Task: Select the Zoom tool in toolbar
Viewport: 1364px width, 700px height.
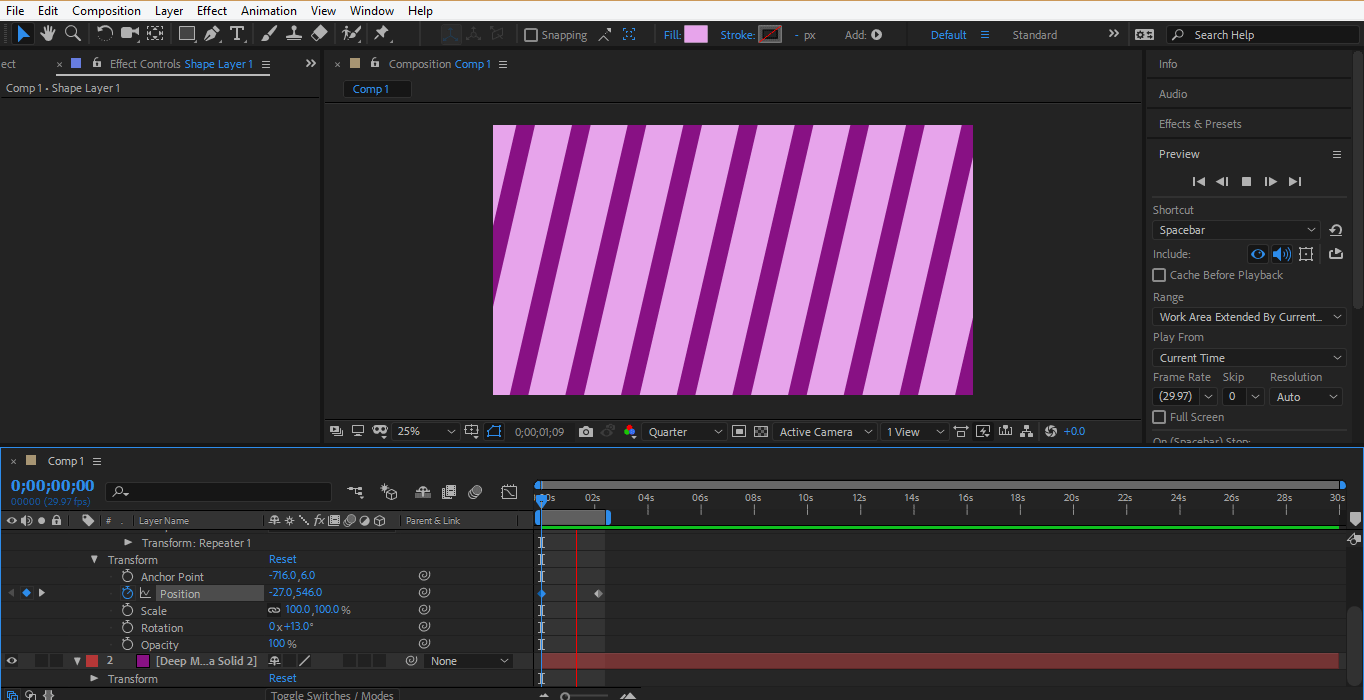Action: point(73,34)
